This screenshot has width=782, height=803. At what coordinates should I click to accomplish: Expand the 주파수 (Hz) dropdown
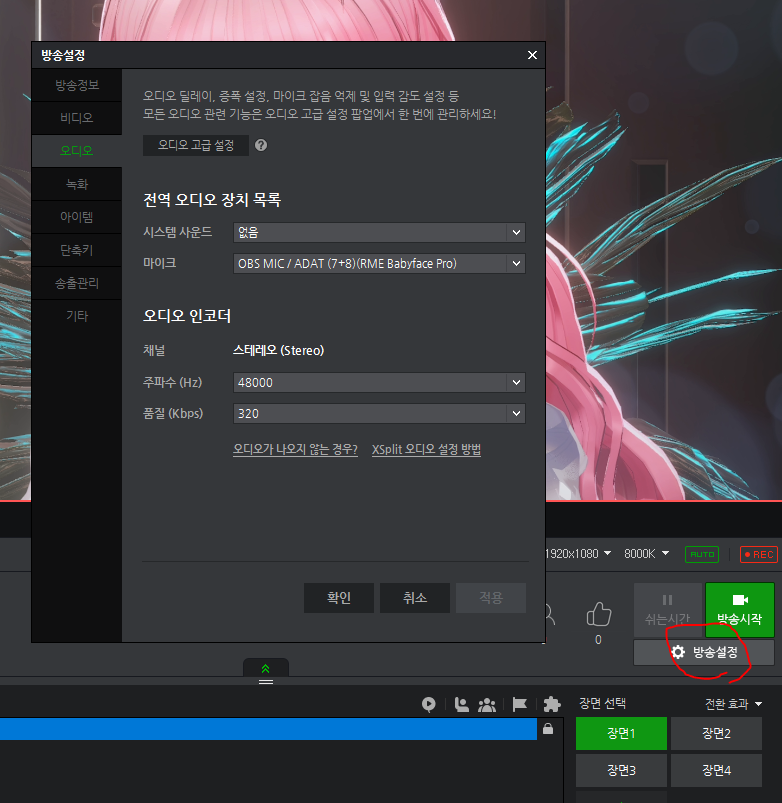click(379, 383)
